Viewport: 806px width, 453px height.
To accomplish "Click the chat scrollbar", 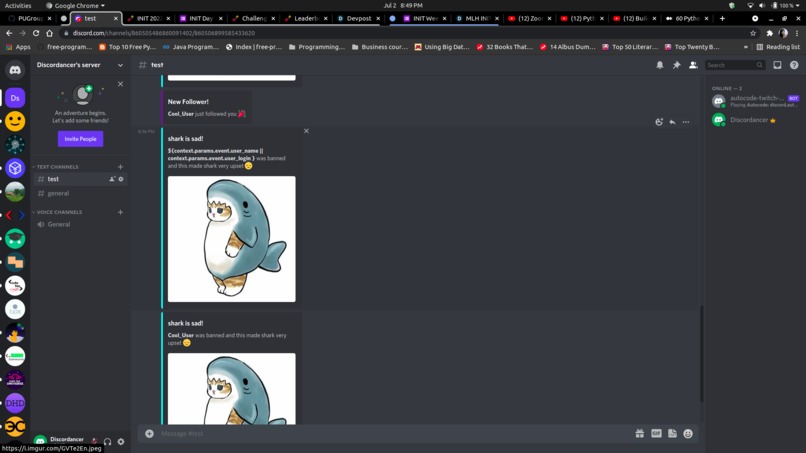I will point(702,355).
